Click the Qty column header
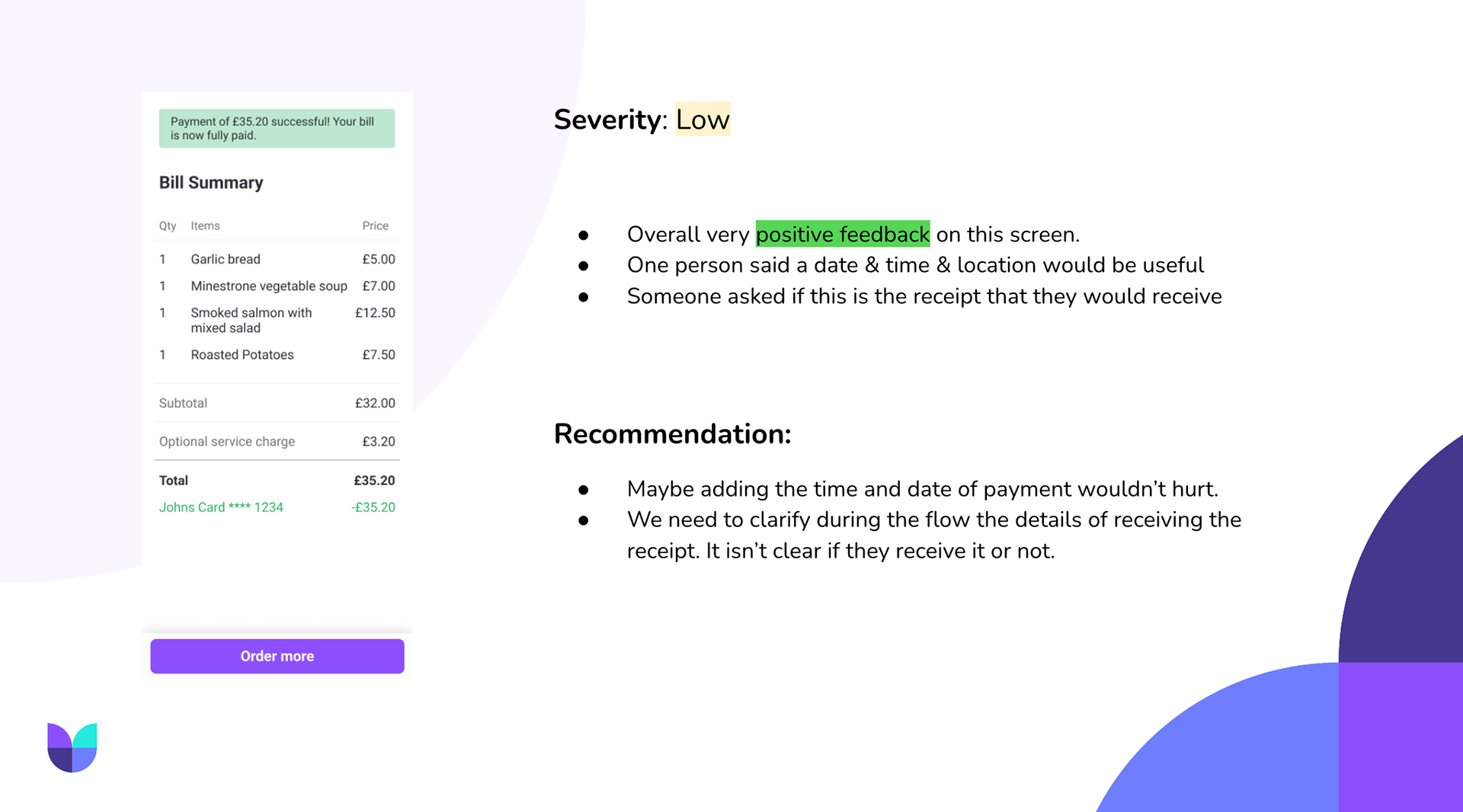The image size is (1463, 812). point(168,225)
